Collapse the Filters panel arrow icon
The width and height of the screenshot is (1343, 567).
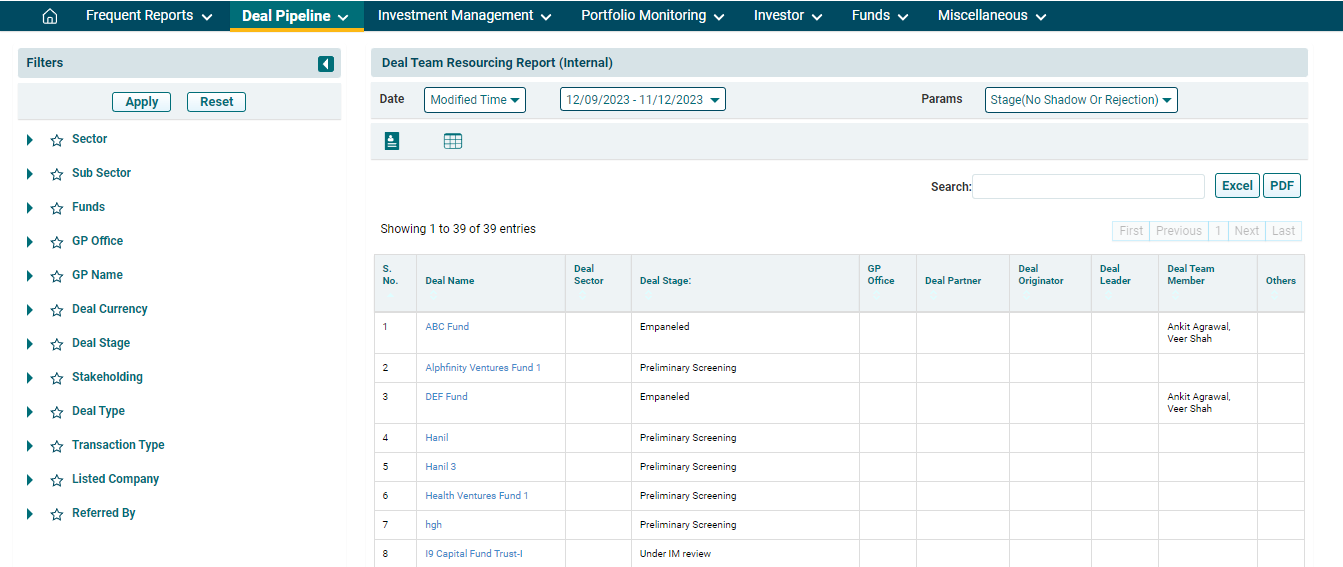(326, 64)
